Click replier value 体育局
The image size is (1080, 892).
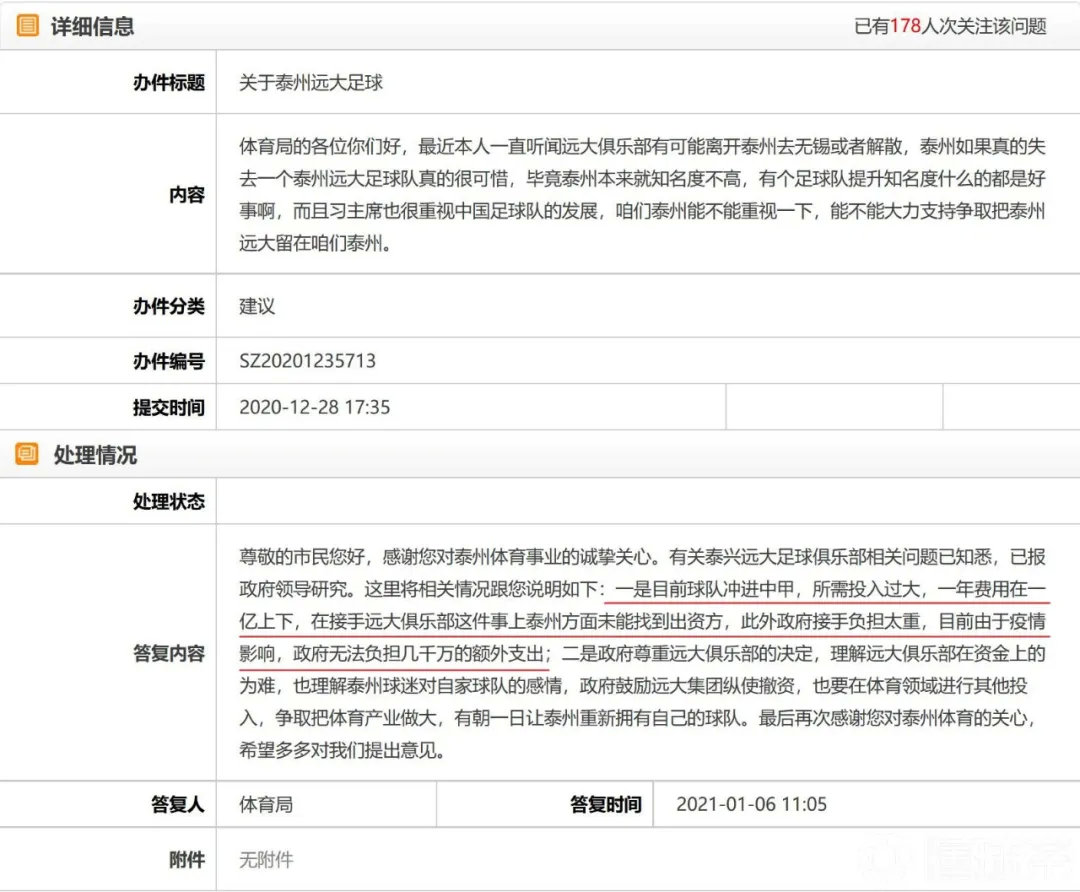pyautogui.click(x=266, y=804)
